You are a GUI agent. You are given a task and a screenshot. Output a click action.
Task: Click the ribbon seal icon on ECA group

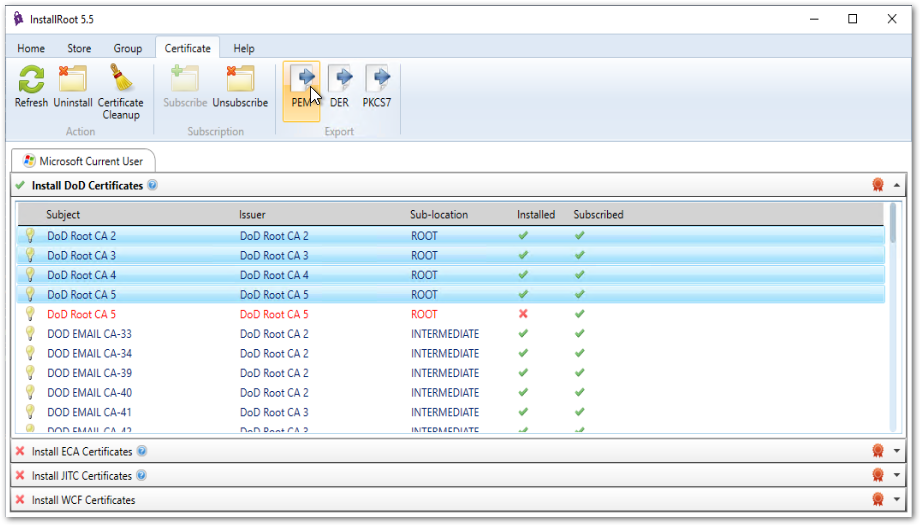pyautogui.click(x=878, y=451)
